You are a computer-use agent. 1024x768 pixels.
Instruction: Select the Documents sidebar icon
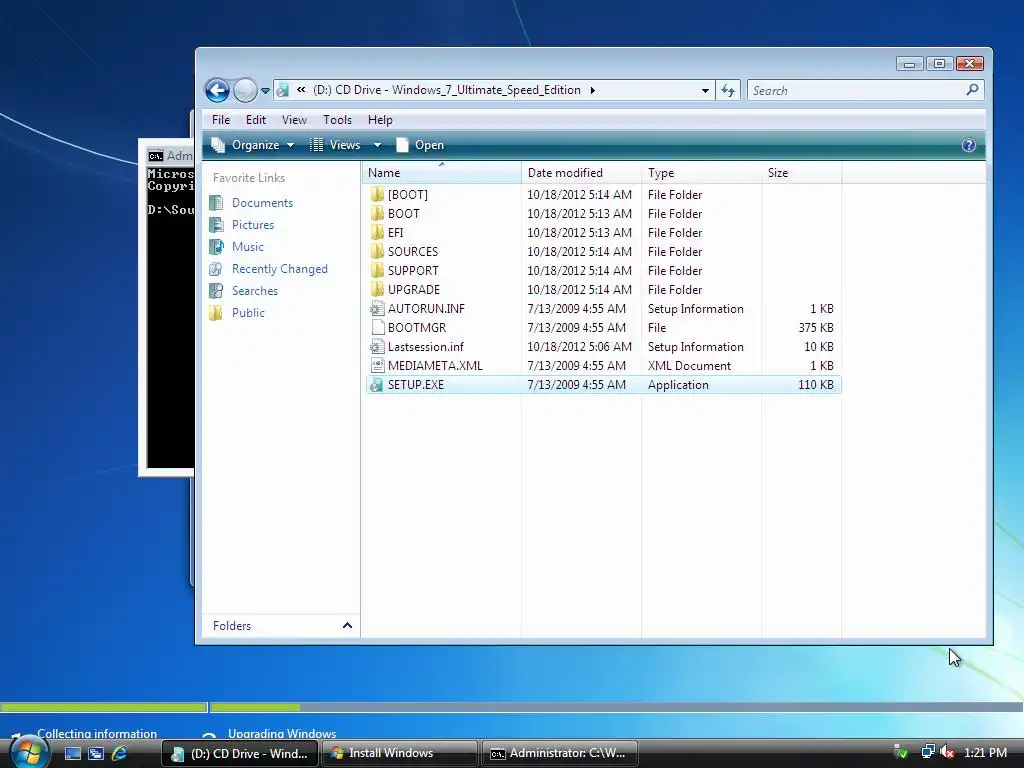point(216,202)
